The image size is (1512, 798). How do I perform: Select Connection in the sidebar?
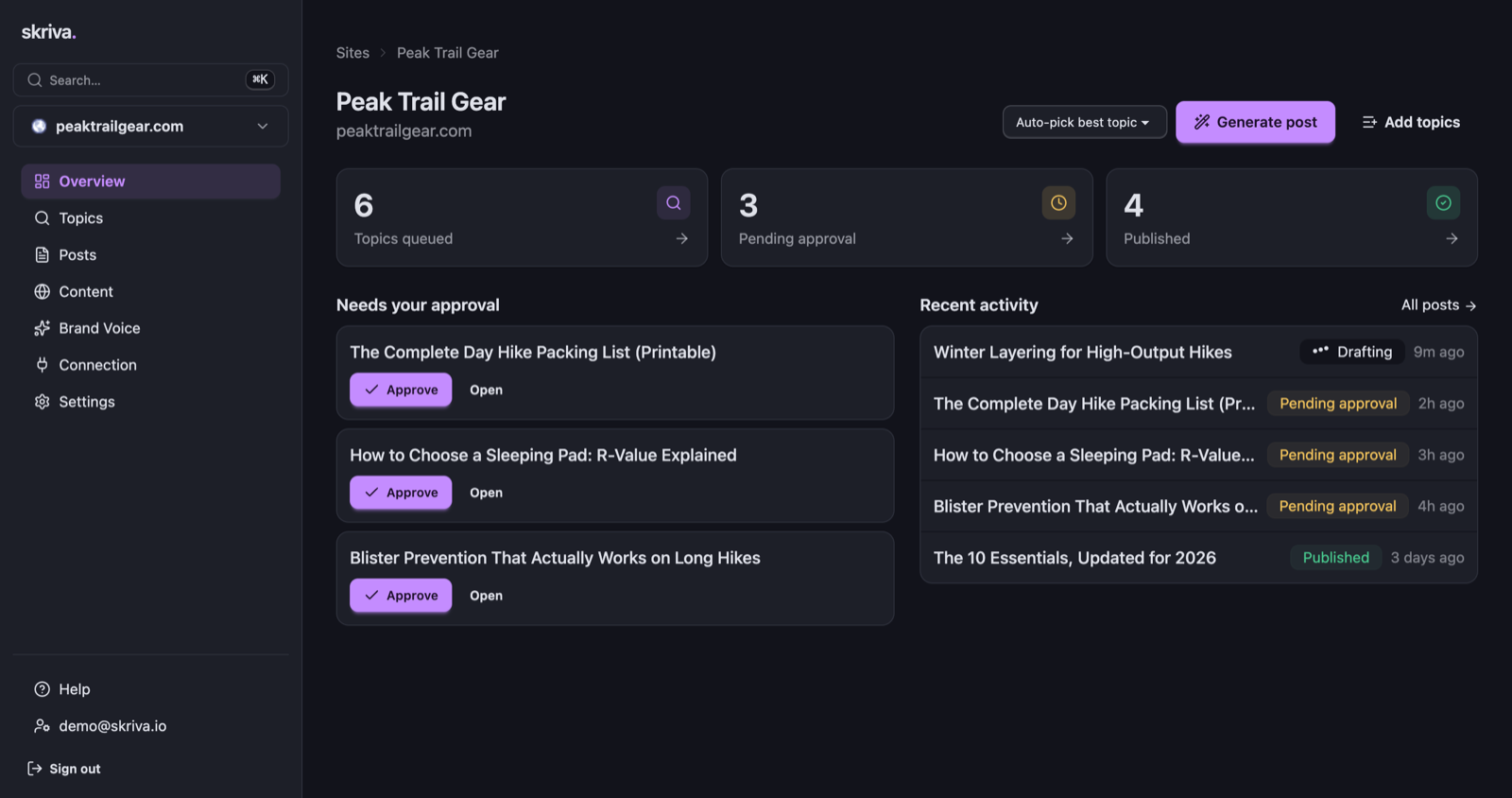click(x=151, y=365)
